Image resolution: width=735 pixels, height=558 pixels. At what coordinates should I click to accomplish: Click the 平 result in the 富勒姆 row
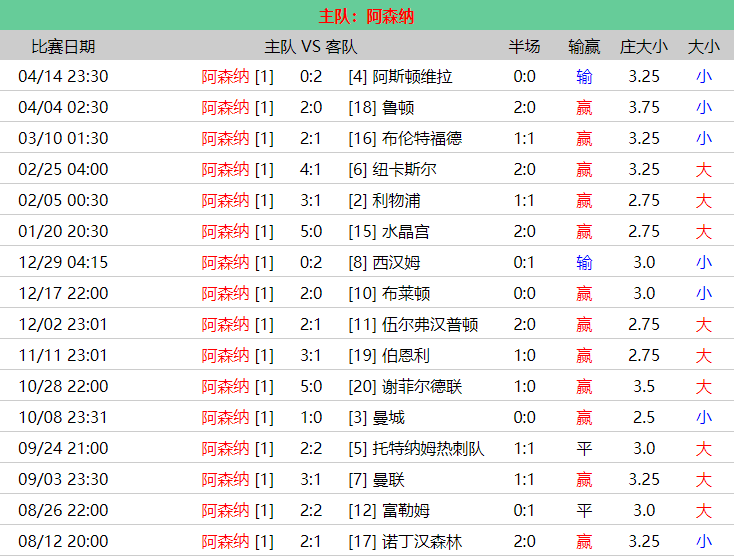(584, 510)
